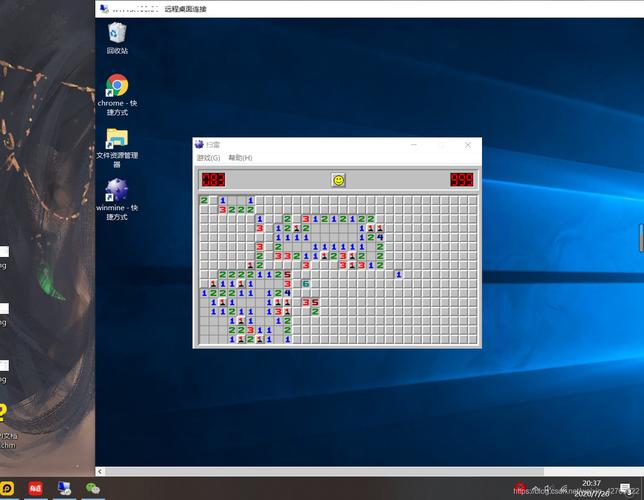Select the remote desktop taskbar icon
Viewport: 644px width, 500px height.
click(64, 488)
